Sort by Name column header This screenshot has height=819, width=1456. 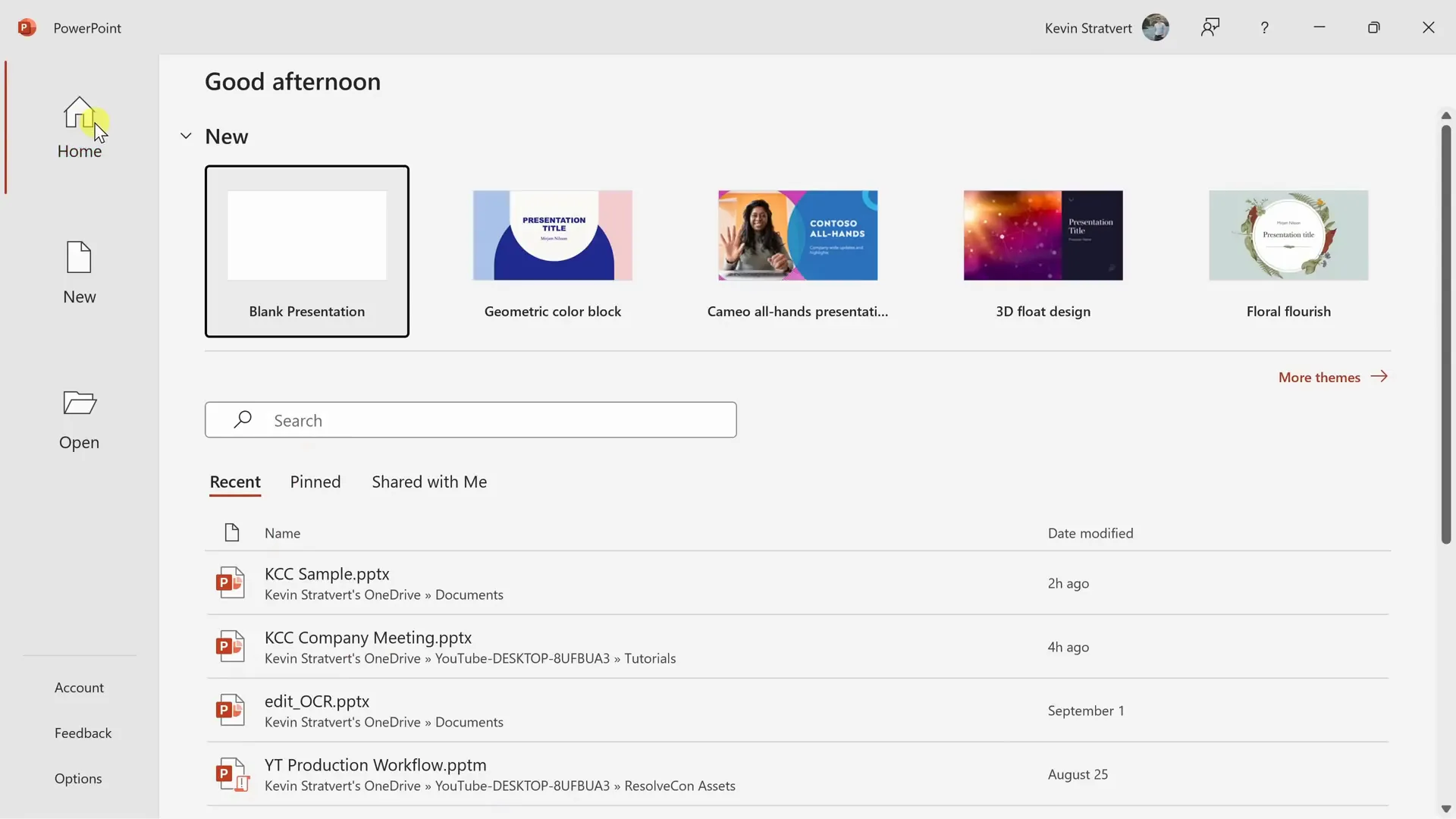(282, 533)
